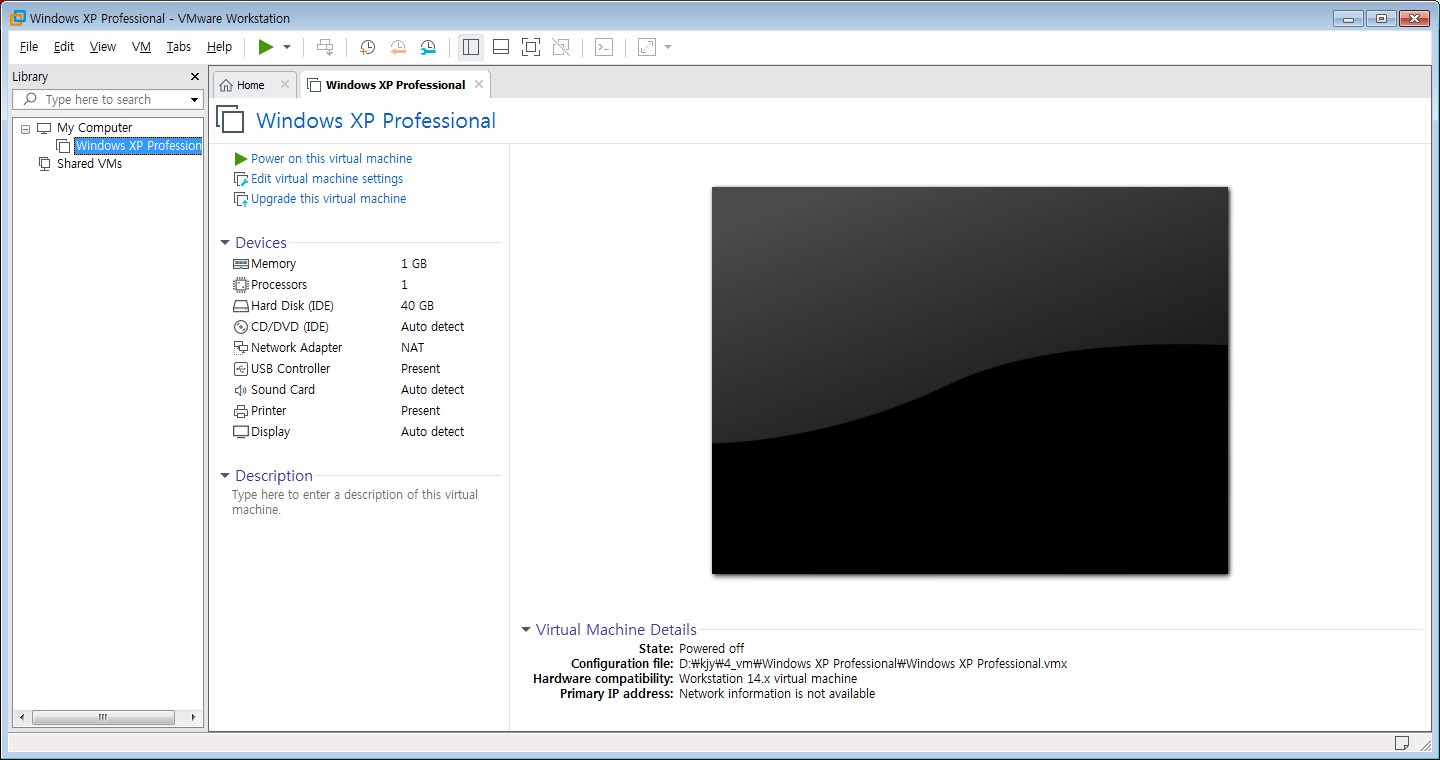Open the stretch display dropdown arrow
1440x760 pixels.
[x=668, y=47]
